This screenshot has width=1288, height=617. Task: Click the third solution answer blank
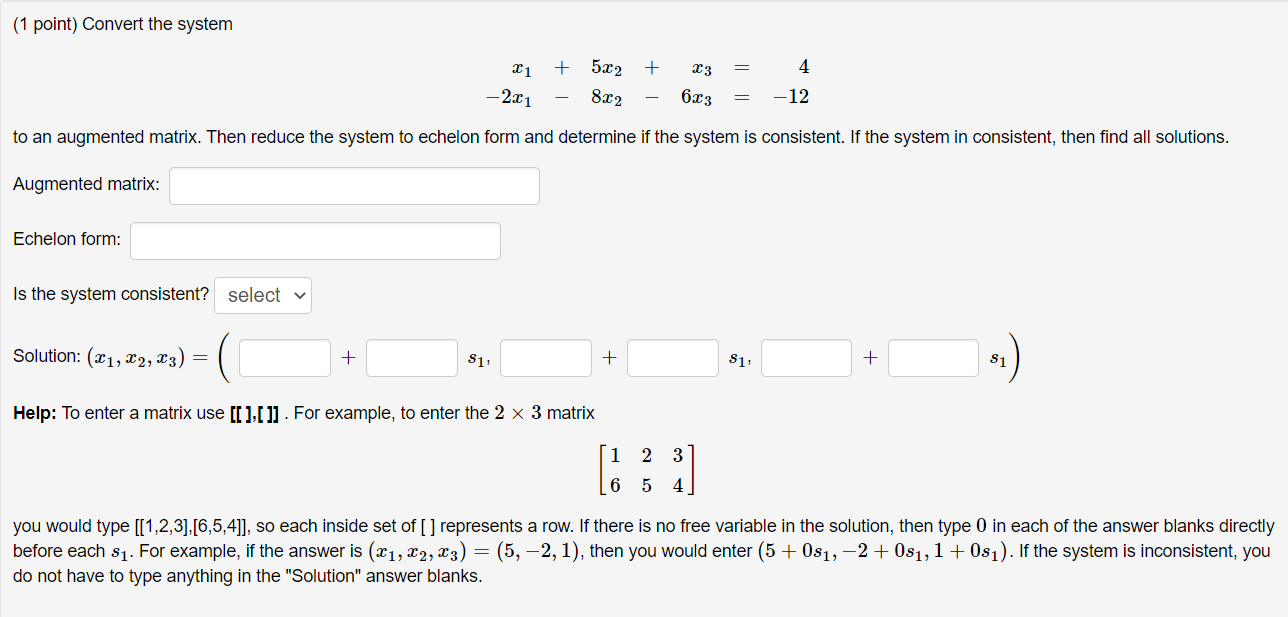(x=545, y=357)
